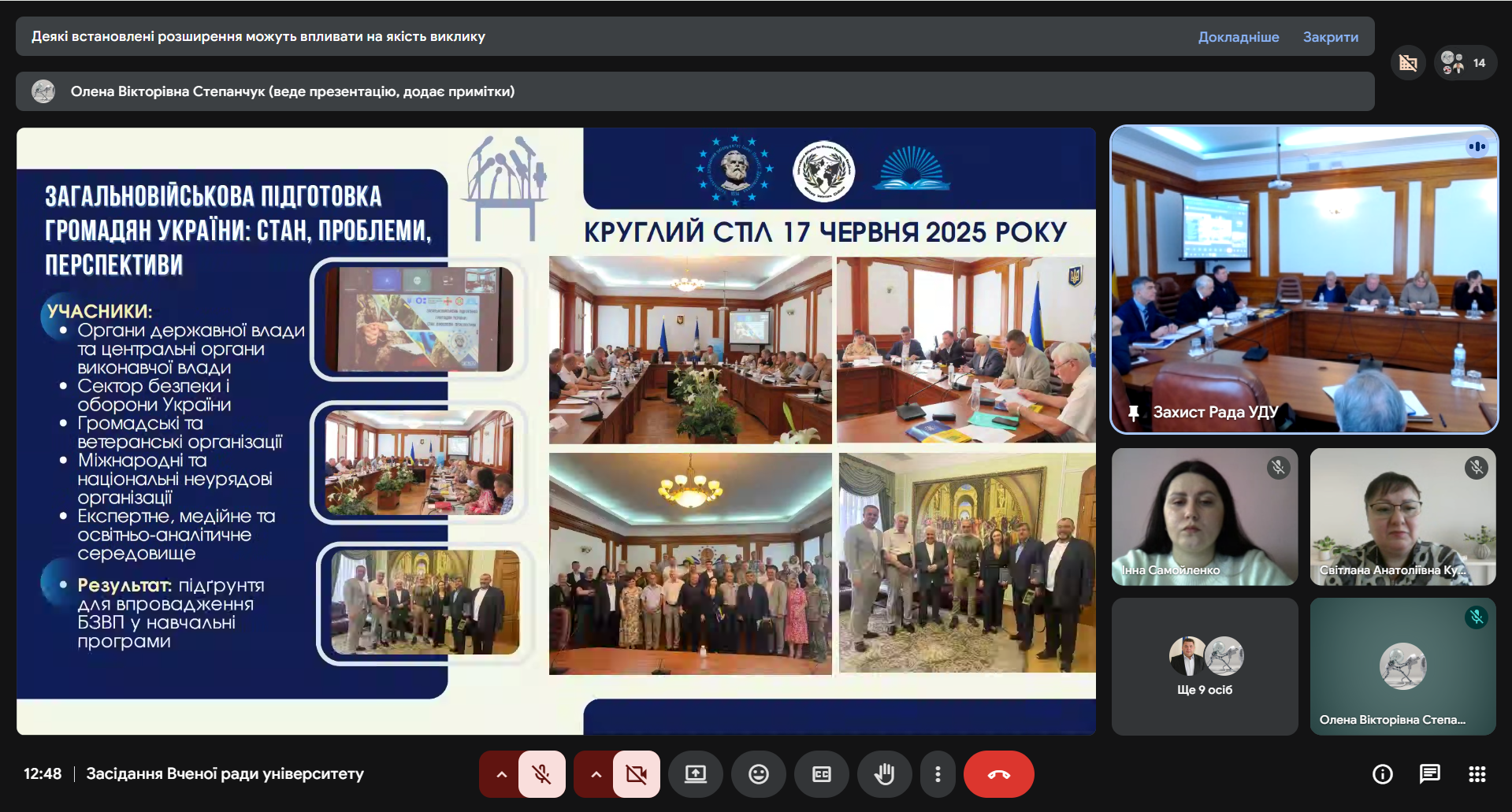Click the crossed-out effects icon at top right
1512x812 pixels.
point(1408,63)
